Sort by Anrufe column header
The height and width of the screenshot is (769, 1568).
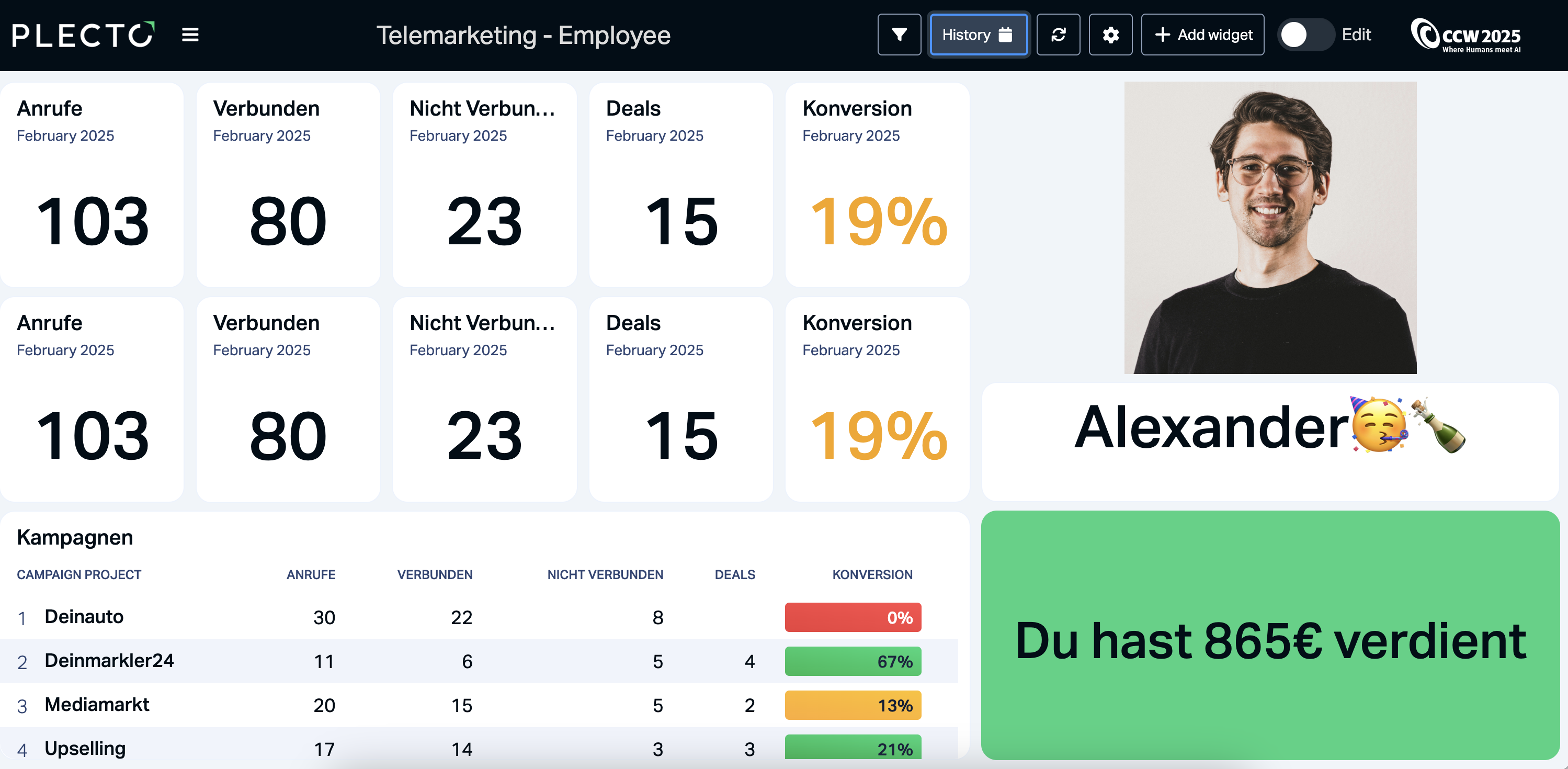[311, 574]
